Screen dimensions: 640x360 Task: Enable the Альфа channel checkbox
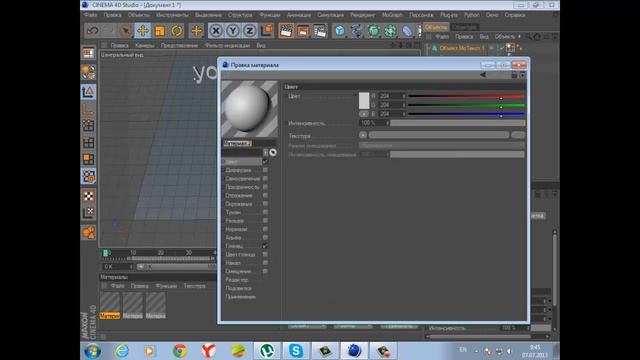[265, 238]
